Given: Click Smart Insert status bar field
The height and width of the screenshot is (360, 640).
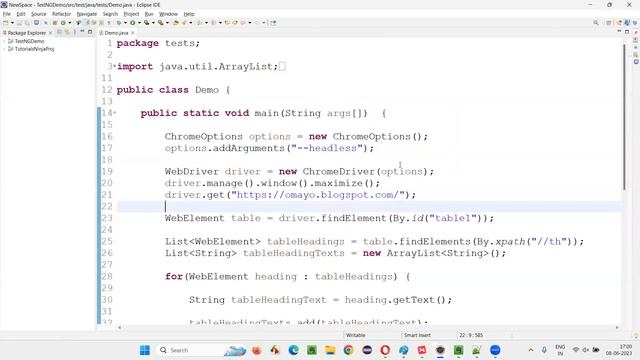Looking at the screenshot, I should click(x=417, y=335).
